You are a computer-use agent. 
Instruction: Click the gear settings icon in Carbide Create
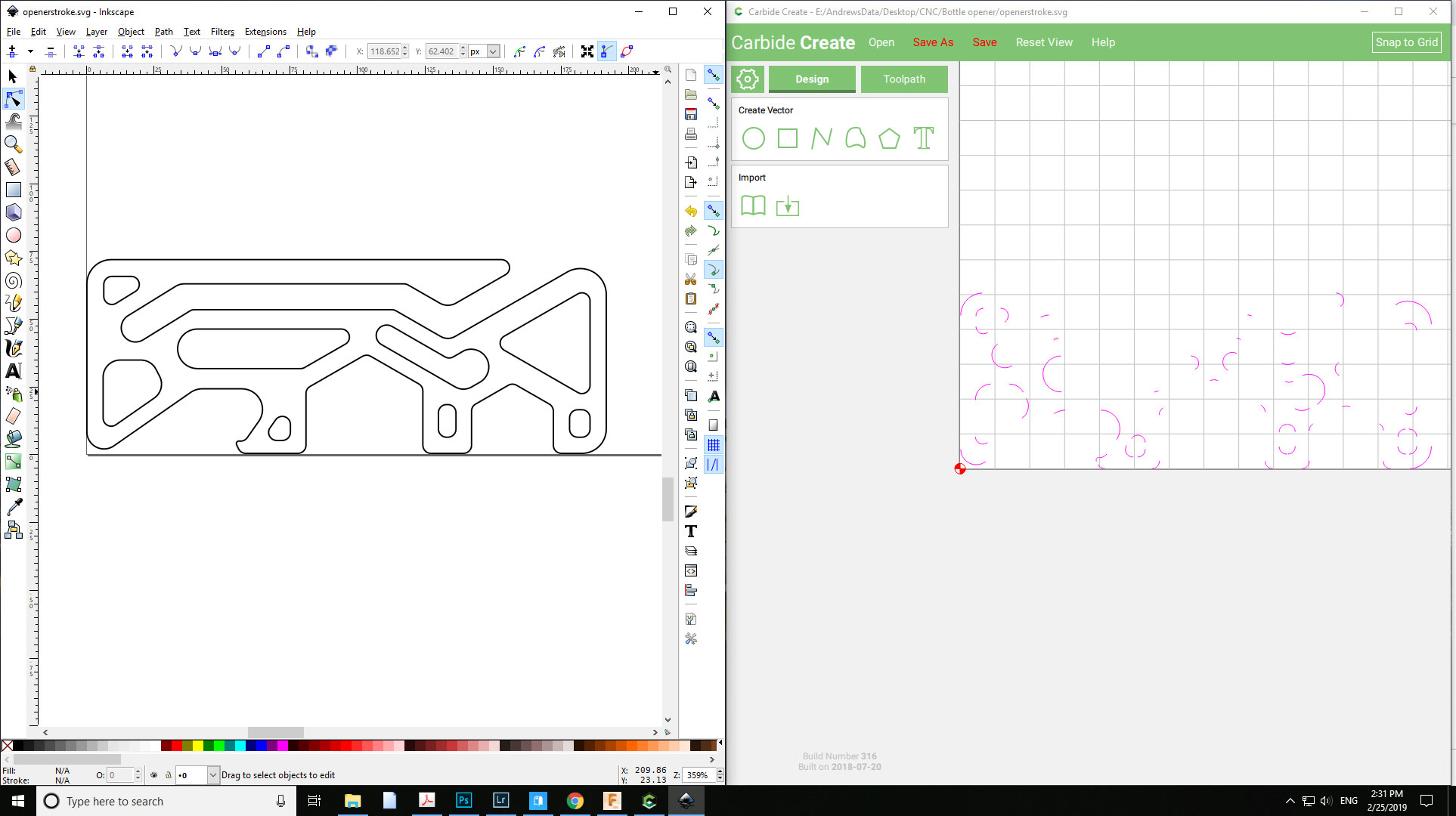pos(747,79)
